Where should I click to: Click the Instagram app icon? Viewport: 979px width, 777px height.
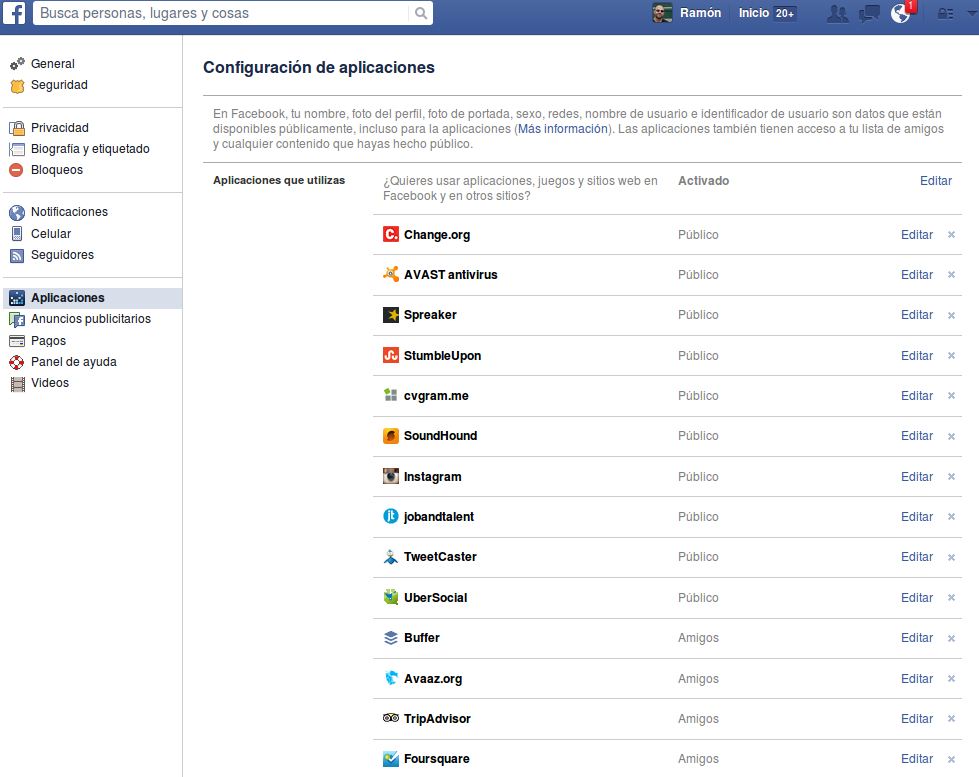tap(391, 477)
